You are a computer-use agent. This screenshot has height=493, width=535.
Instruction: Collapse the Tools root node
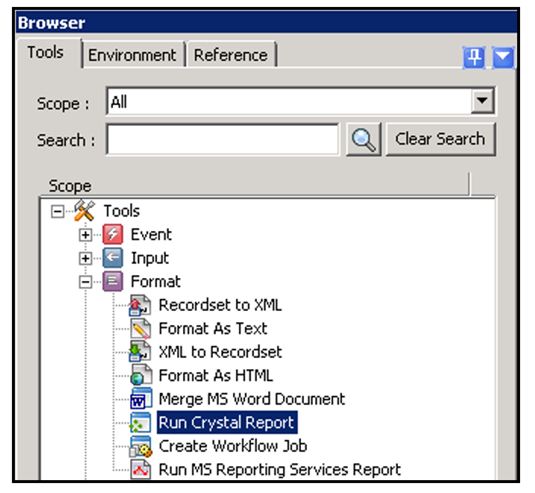(57, 212)
